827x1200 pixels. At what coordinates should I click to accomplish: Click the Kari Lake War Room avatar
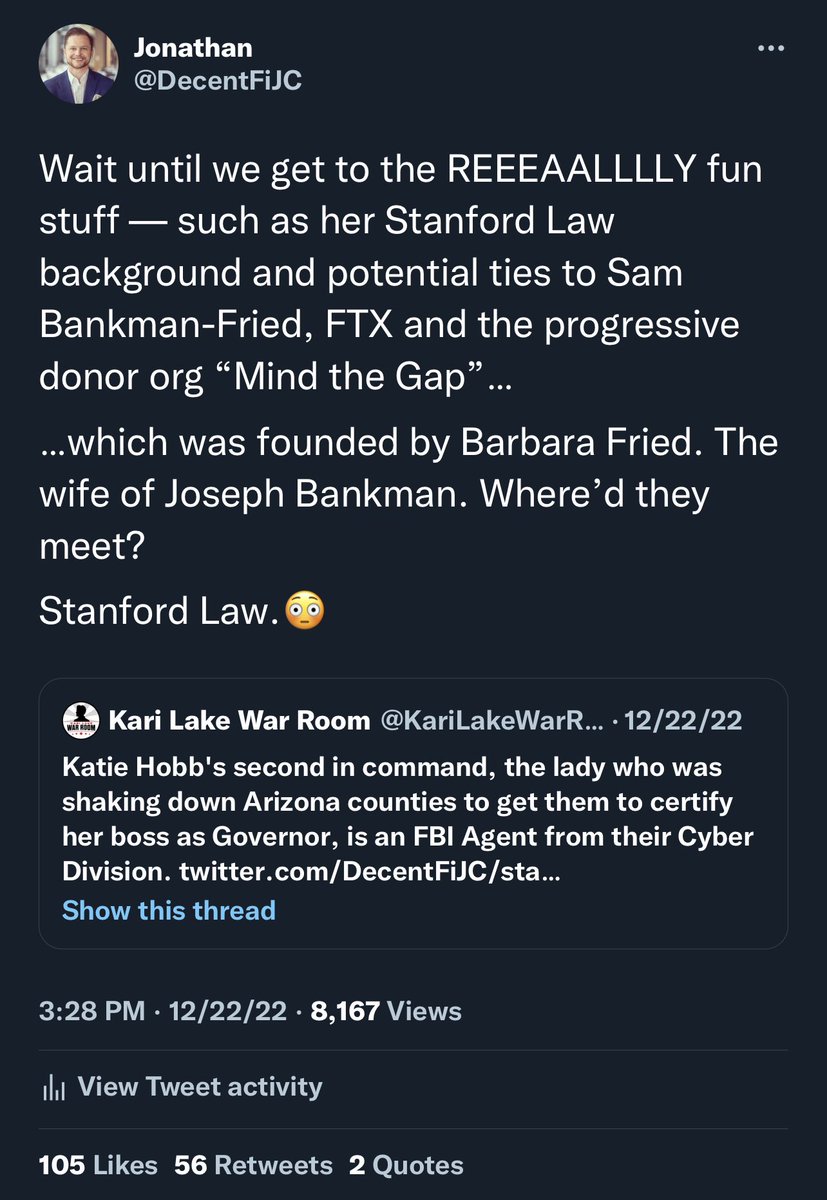tap(81, 721)
